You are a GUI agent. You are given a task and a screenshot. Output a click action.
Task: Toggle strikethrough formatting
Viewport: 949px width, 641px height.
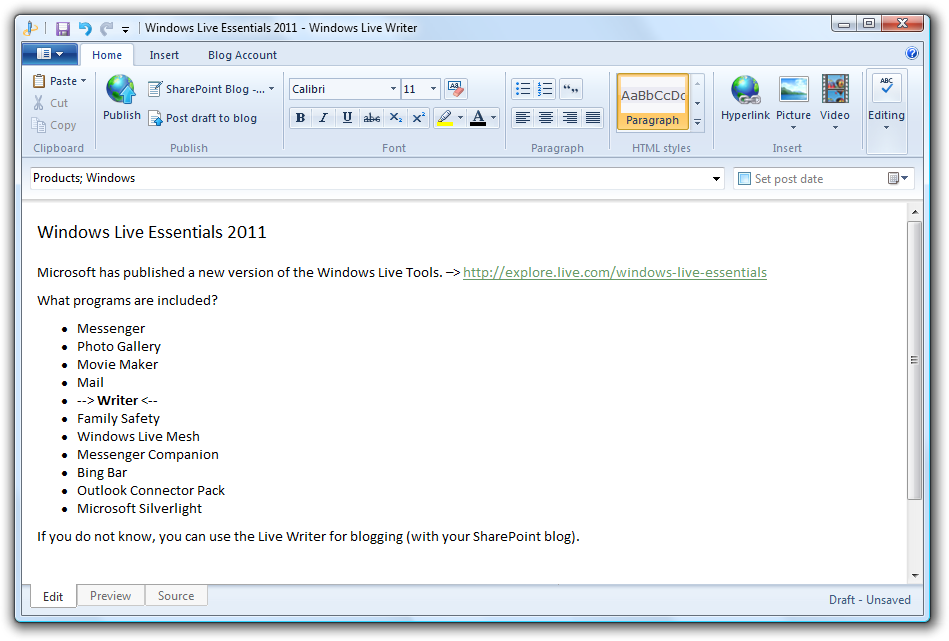372,117
